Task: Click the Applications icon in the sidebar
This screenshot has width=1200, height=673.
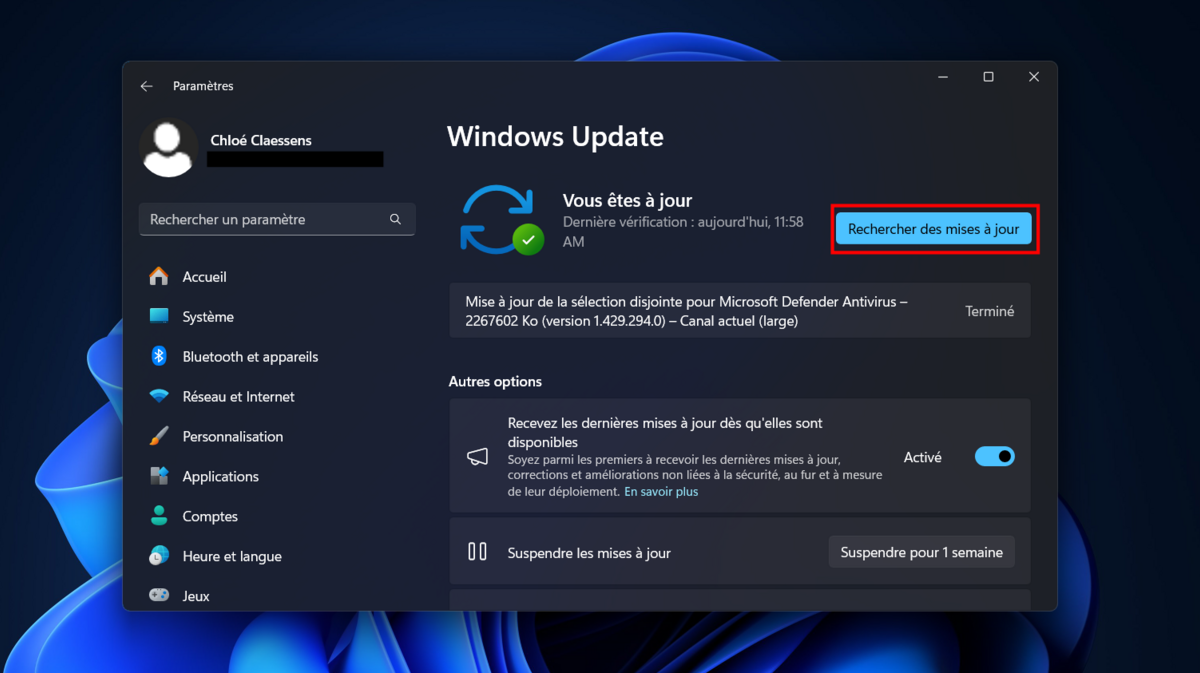Action: tap(159, 477)
